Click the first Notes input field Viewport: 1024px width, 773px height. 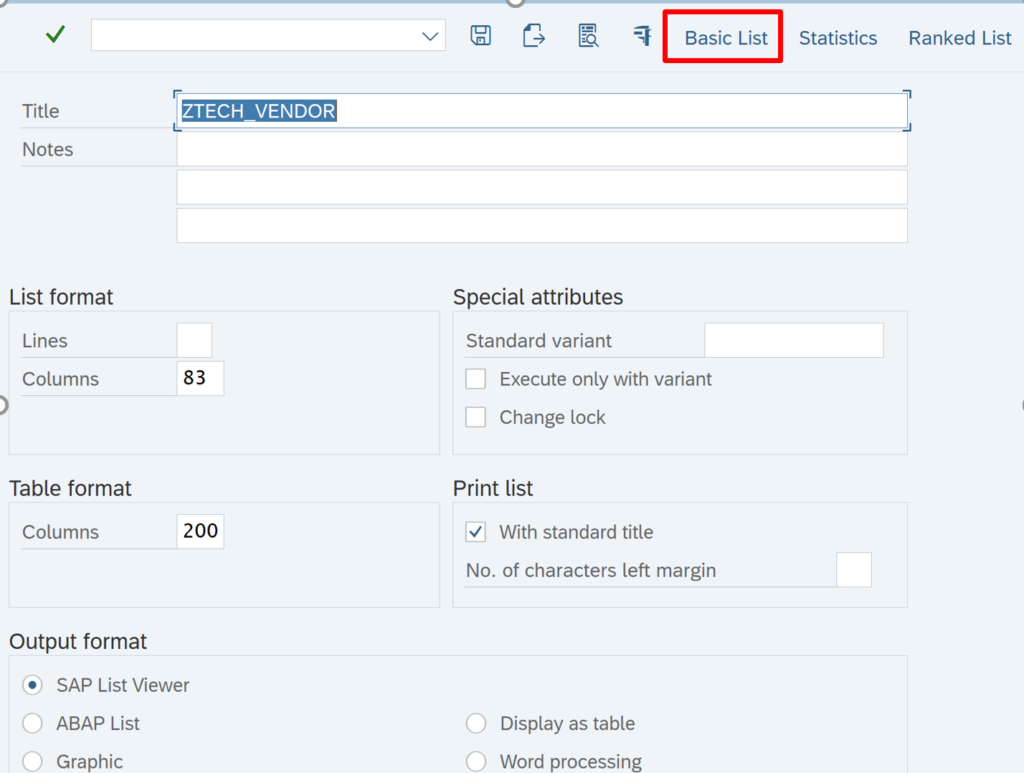coord(540,148)
